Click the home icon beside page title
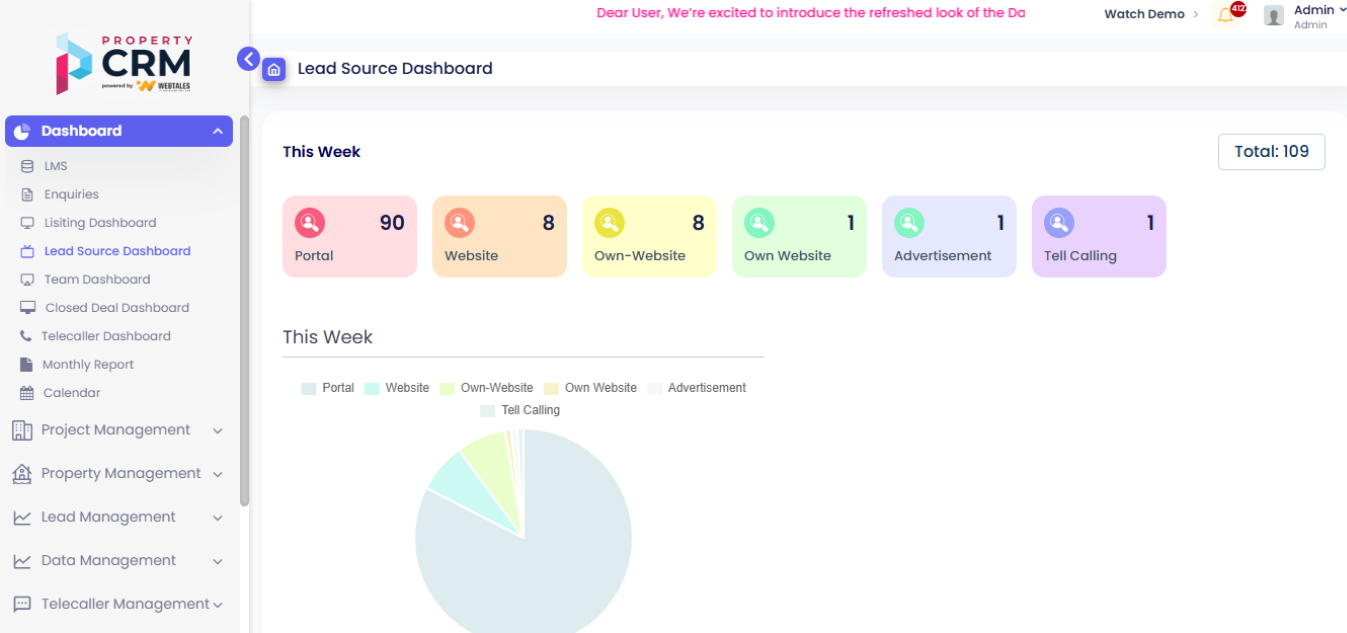 tap(274, 69)
